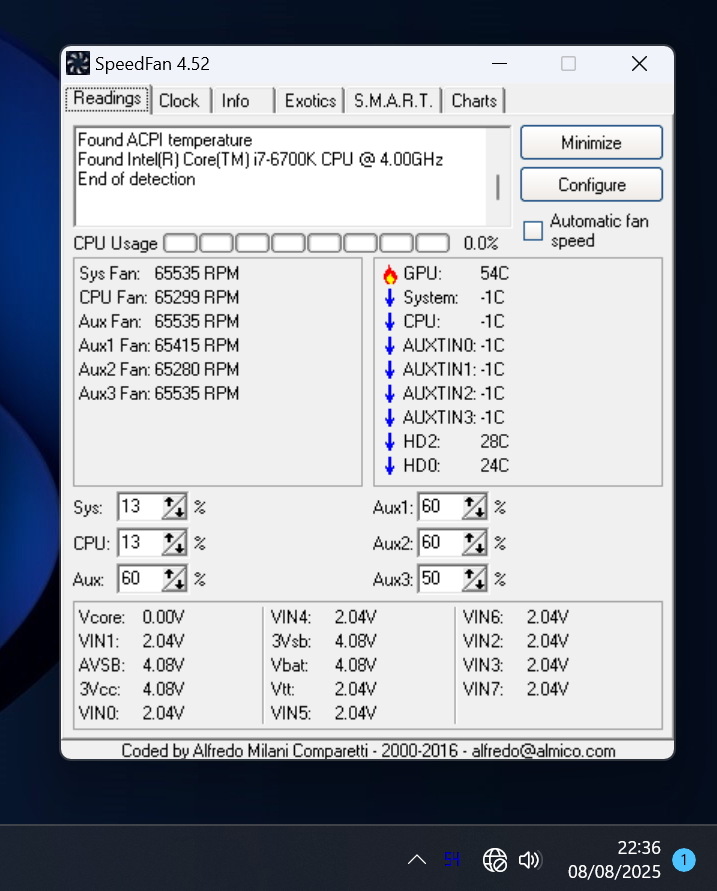Click the CPU Fan 65299 RPM reading
717x891 pixels.
pos(159,298)
